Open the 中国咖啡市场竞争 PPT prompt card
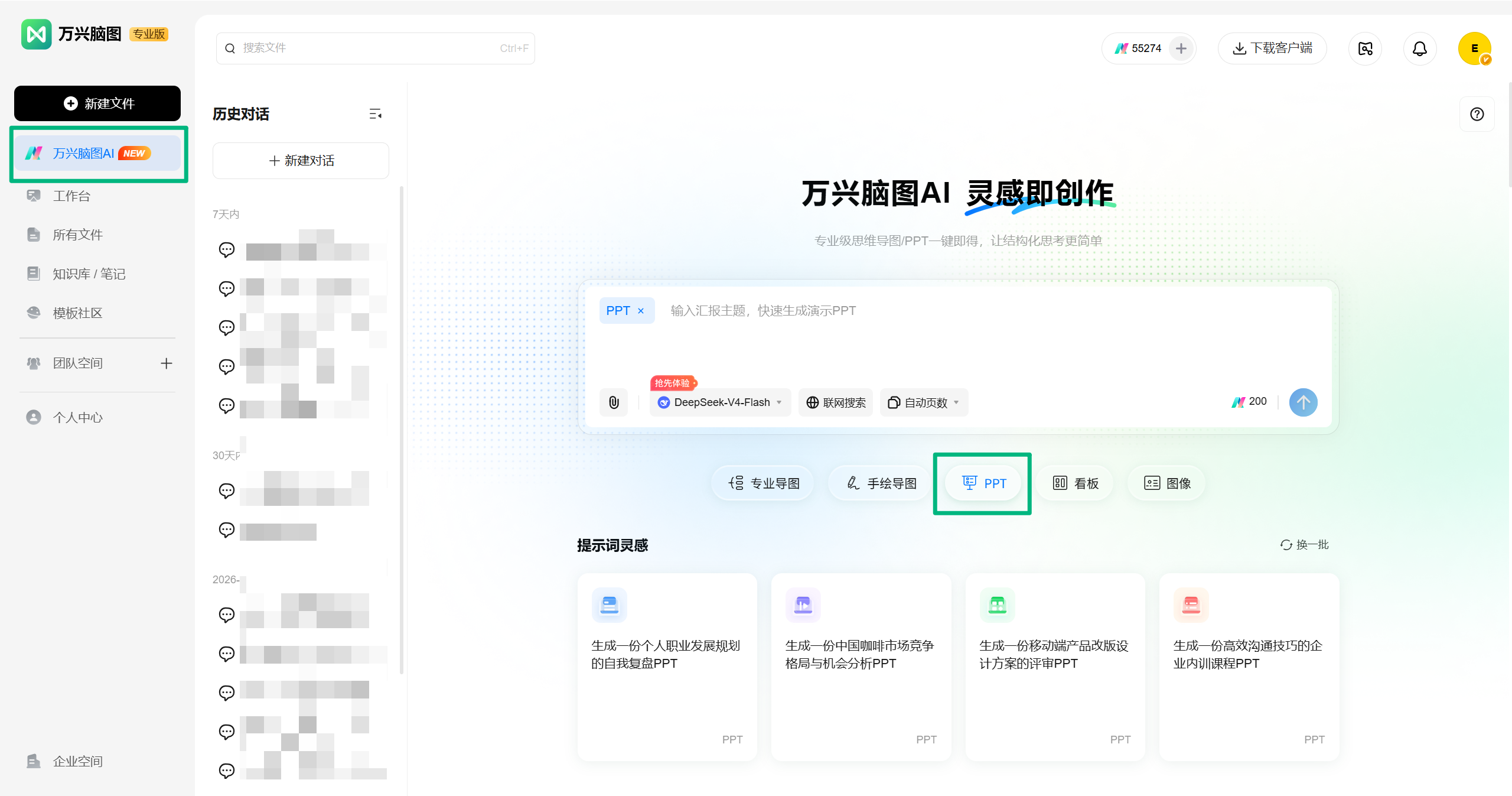Viewport: 1512px width, 796px height. click(x=861, y=667)
